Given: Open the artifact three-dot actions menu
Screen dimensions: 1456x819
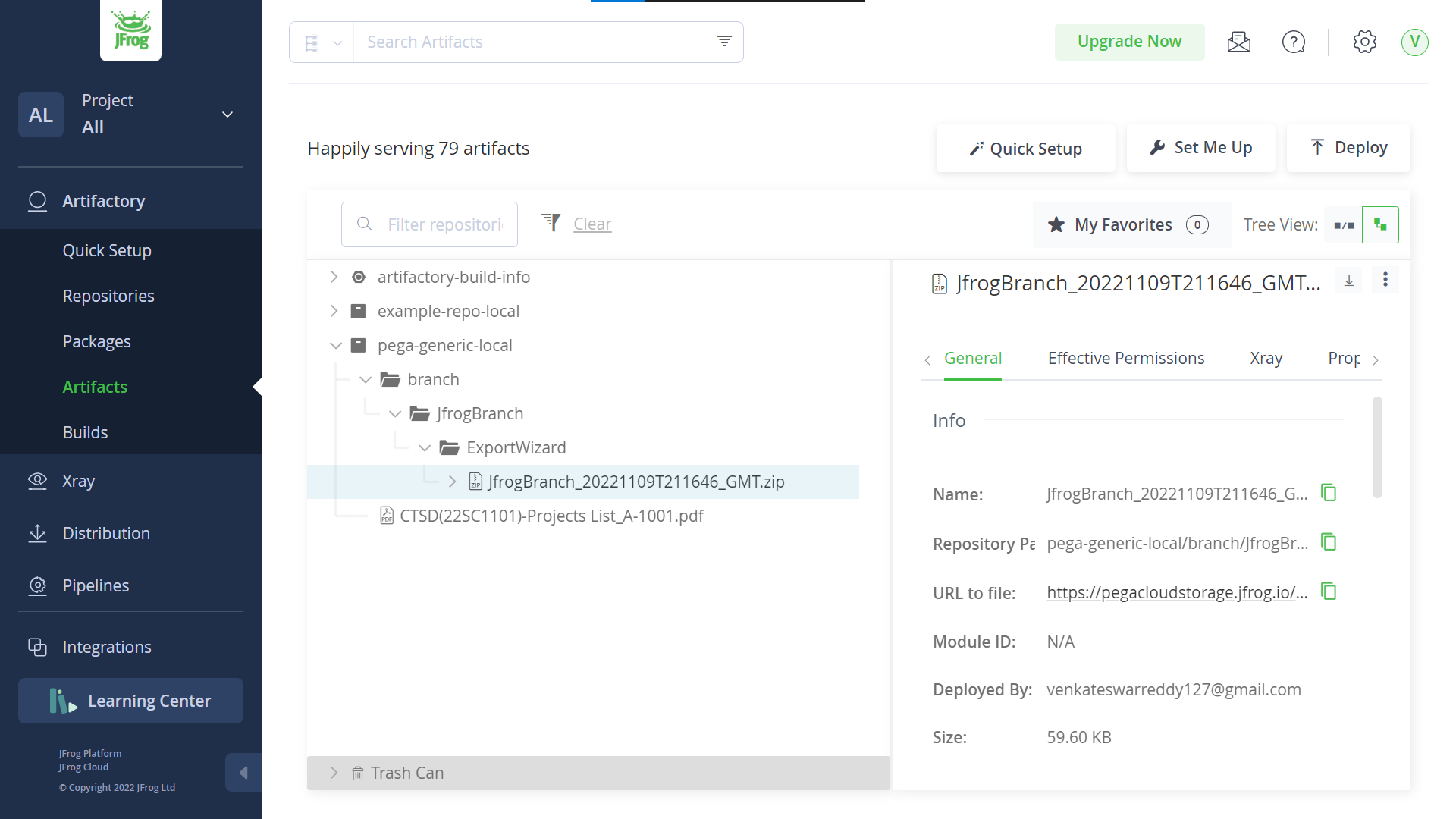Looking at the screenshot, I should click(1385, 280).
